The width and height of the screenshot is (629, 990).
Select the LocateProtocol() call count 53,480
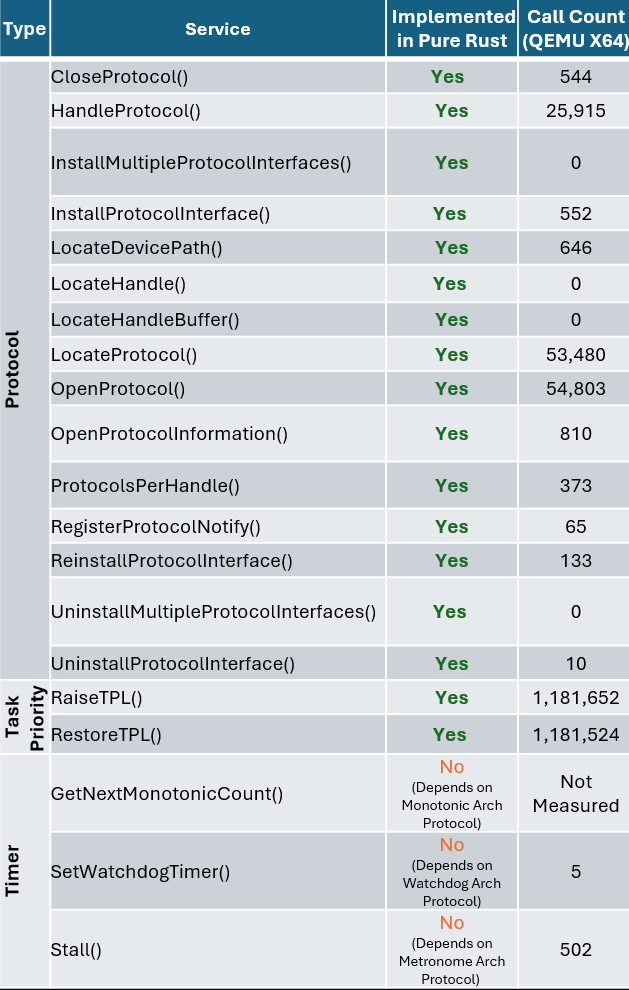[x=575, y=355]
